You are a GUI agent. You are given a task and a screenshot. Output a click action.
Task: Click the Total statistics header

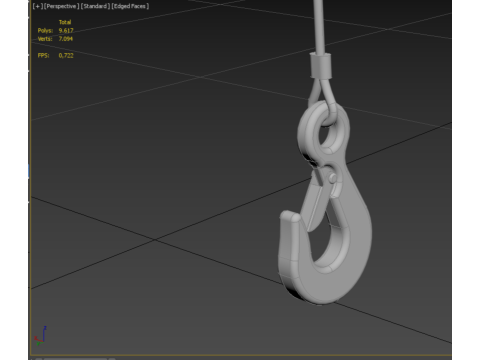pos(65,22)
